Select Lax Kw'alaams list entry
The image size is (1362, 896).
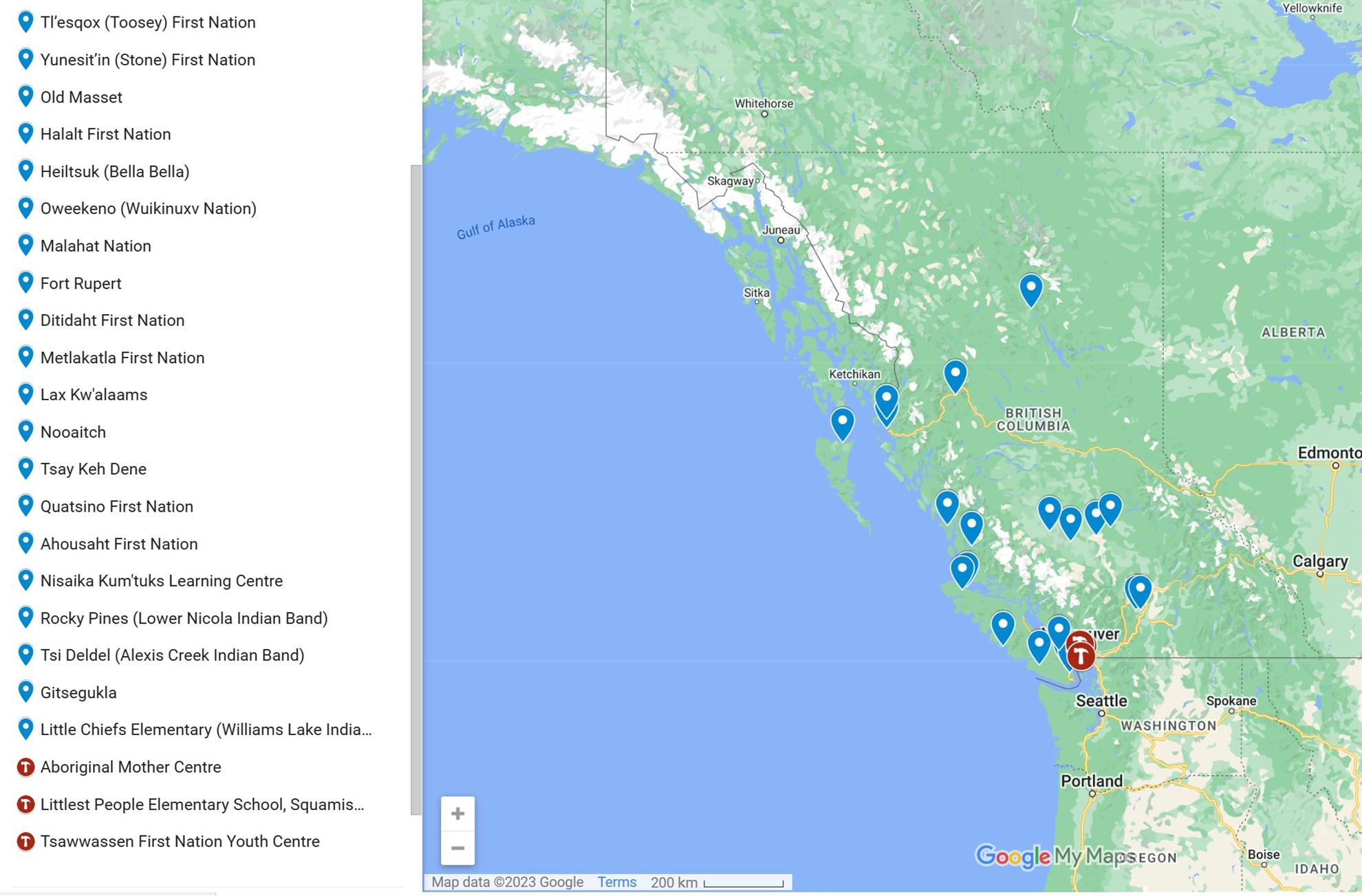[x=94, y=395]
